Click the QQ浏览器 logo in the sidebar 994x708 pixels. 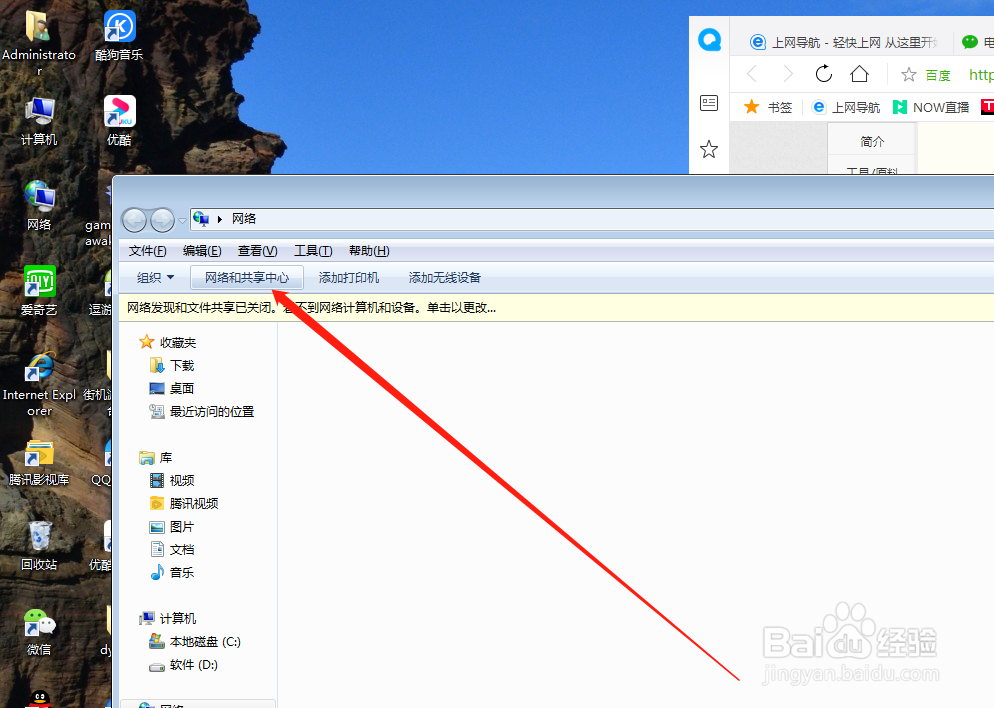click(x=710, y=40)
